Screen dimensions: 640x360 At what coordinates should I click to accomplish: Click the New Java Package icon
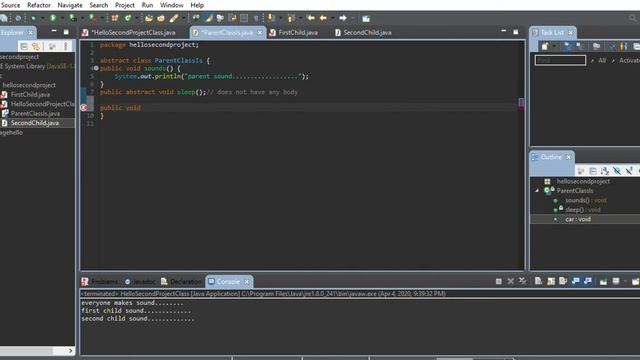tap(115, 18)
